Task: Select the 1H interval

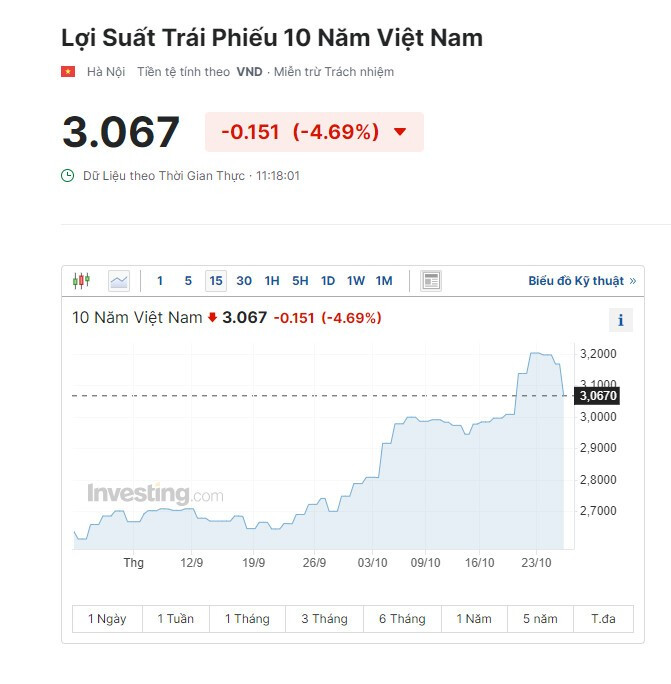Action: (272, 281)
